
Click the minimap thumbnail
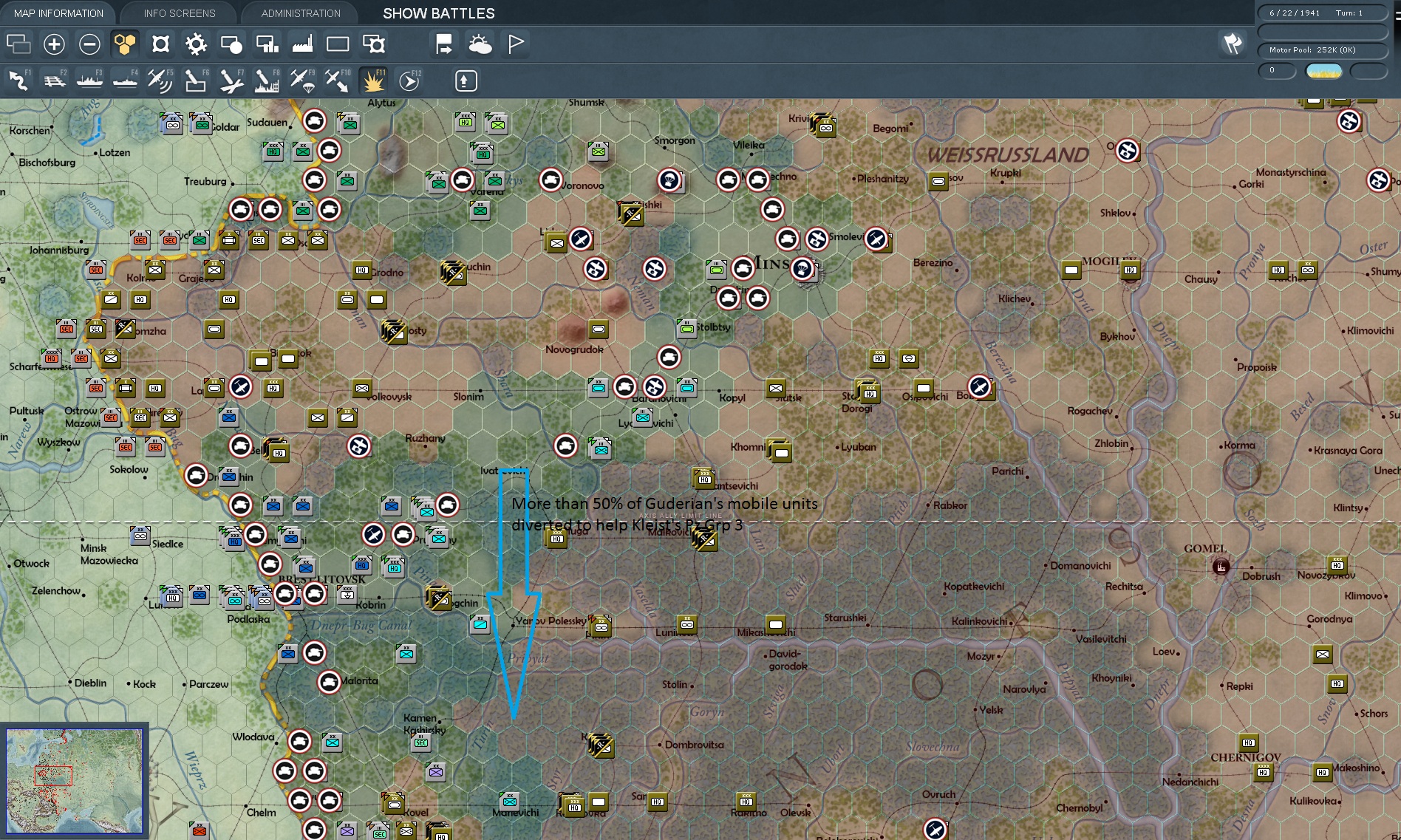(75, 781)
